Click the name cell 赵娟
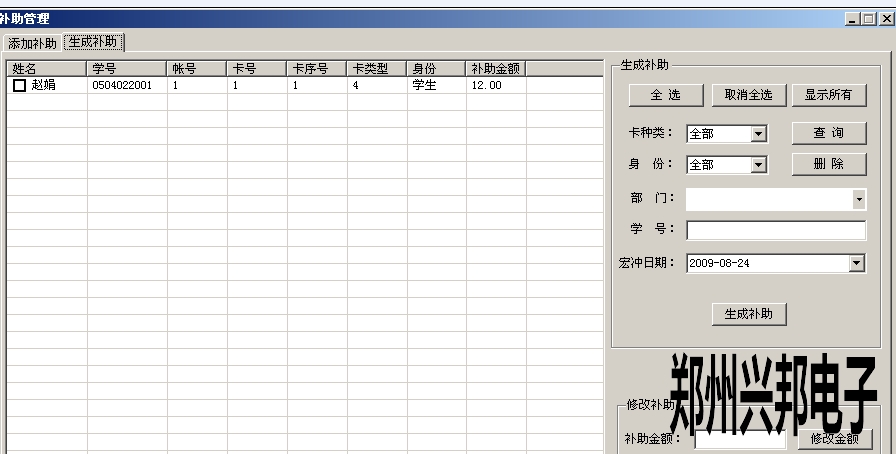The image size is (896, 454). click(x=43, y=85)
